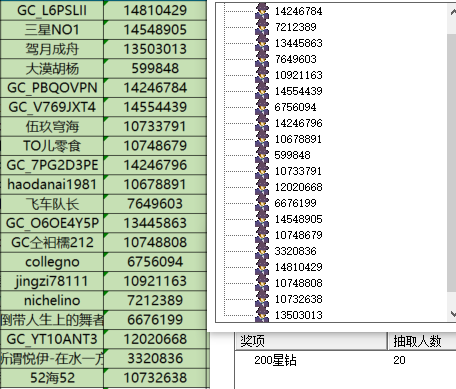Click the user icon beside 7649603
Viewport: 456px width, 389px height.
pos(262,59)
